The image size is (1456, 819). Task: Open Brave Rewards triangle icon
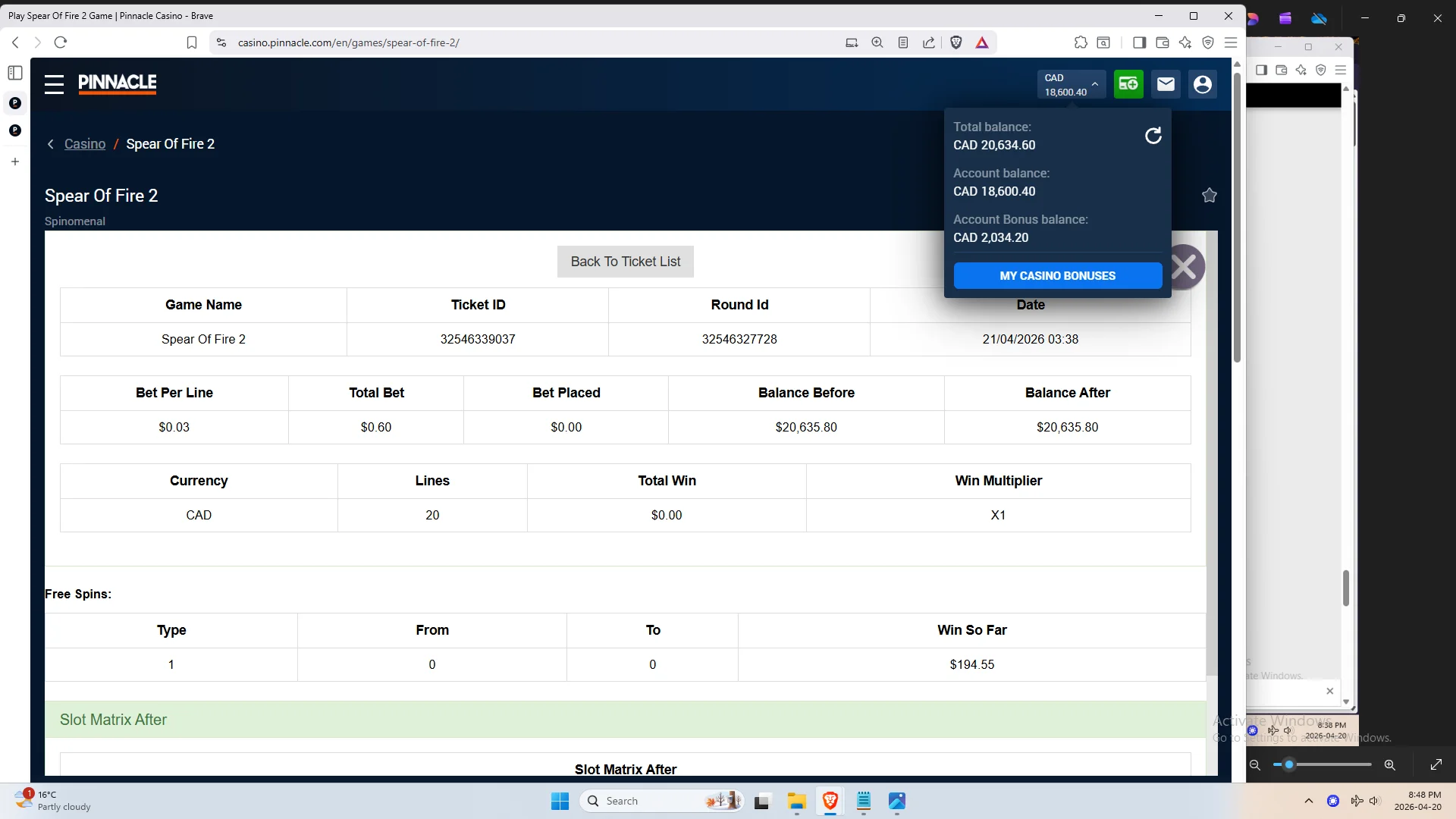click(982, 42)
